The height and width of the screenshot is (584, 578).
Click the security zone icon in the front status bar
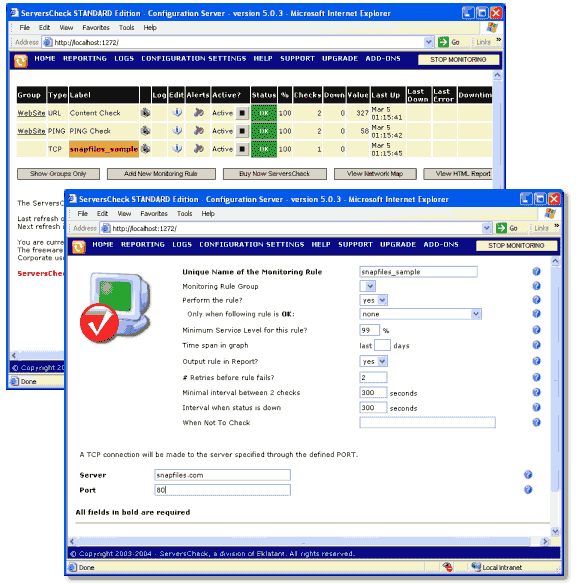476,567
